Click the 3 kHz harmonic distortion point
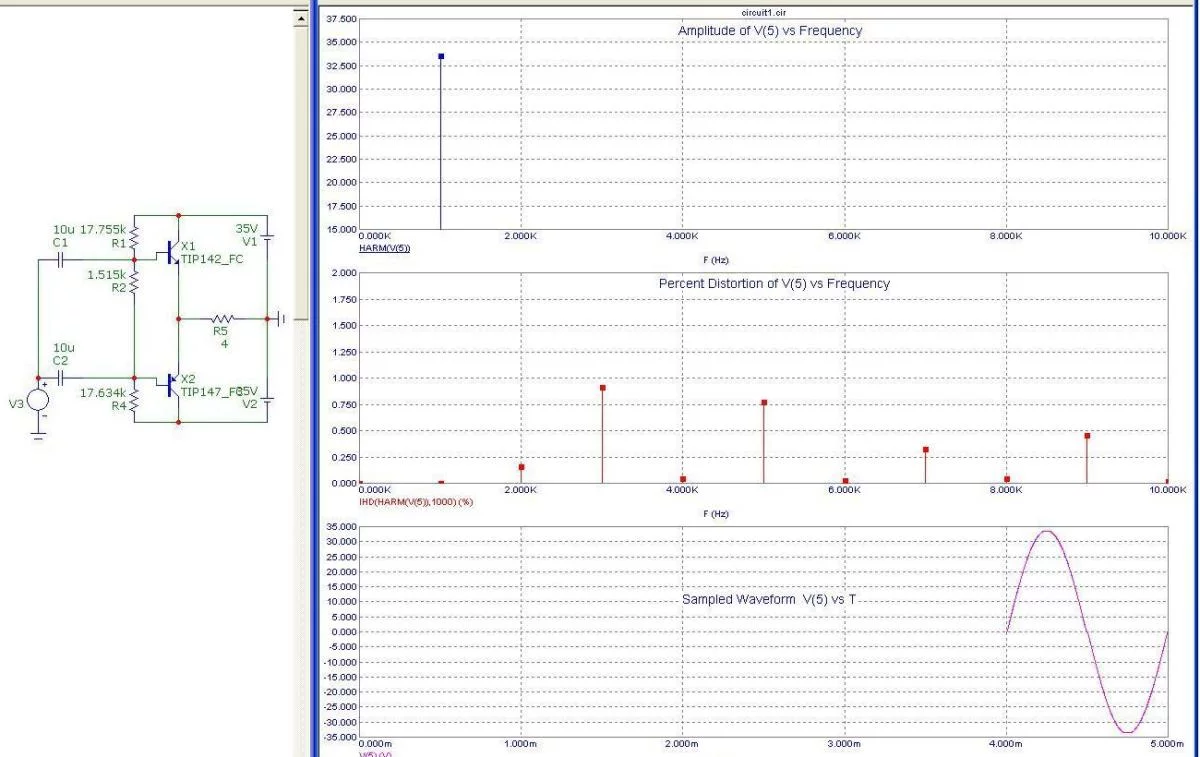Viewport: 1200px width, 757px height. (603, 387)
